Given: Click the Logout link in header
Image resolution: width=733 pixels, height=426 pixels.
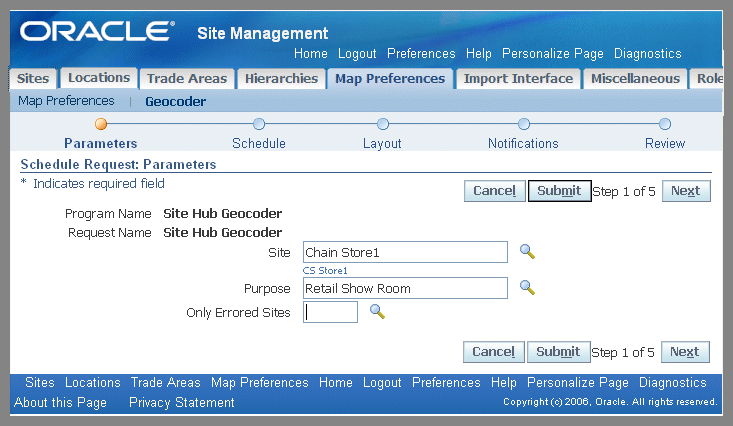Looking at the screenshot, I should [x=357, y=54].
